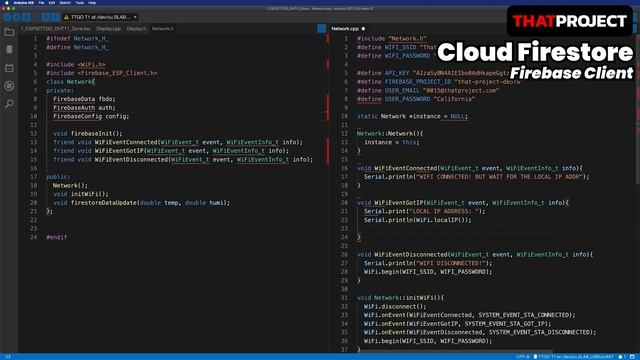Click the unsaved dot on Network.cpp tab
640x360 pixels.
363,29
